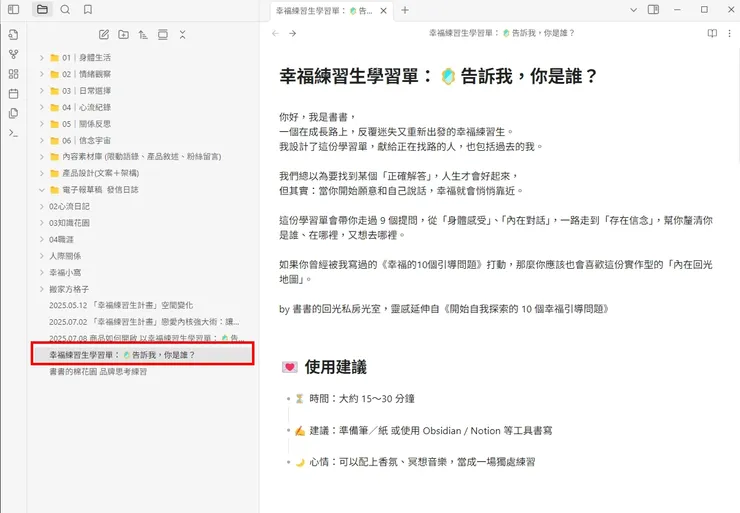Switch to reading view book icon
The image size is (740, 513).
pos(712,33)
